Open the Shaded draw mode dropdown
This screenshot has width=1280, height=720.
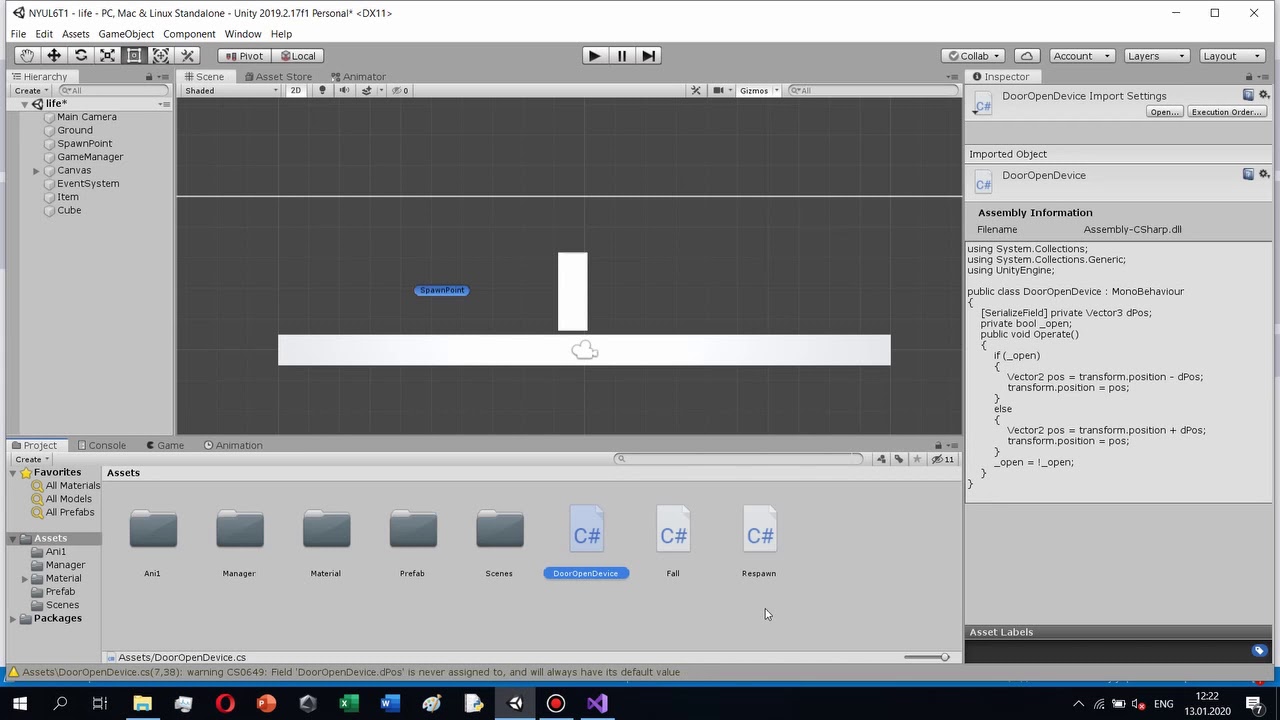231,90
